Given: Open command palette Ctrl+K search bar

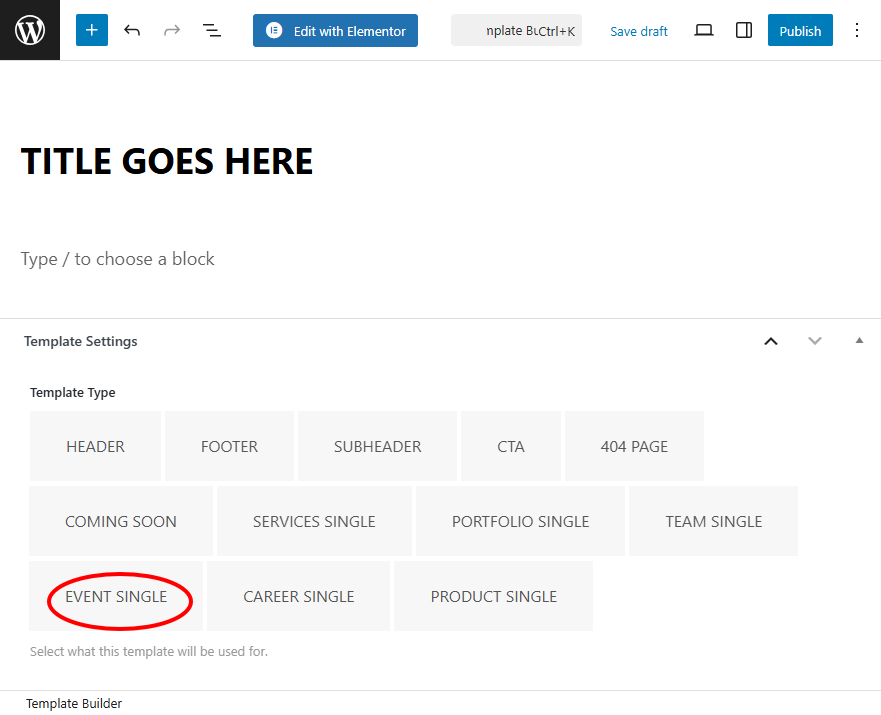Looking at the screenshot, I should click(x=516, y=30).
